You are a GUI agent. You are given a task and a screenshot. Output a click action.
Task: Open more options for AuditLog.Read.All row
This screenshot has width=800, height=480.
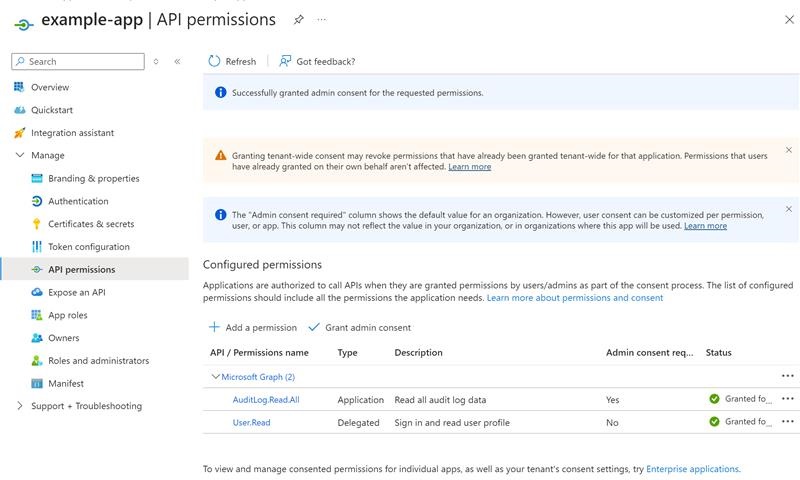[x=788, y=399]
